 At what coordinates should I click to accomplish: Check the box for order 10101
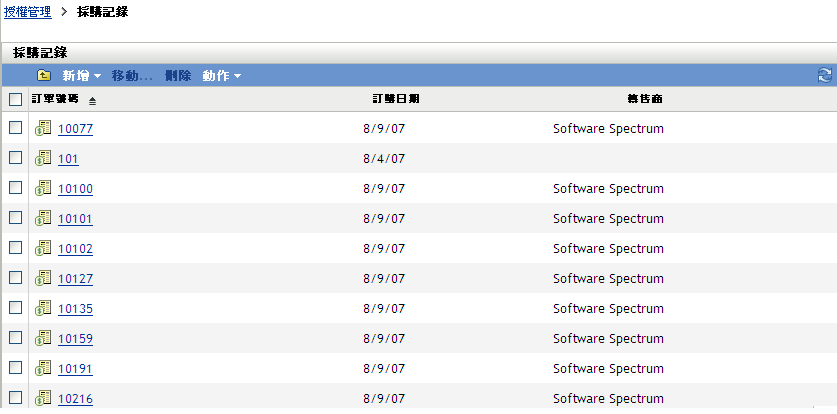[x=15, y=218]
